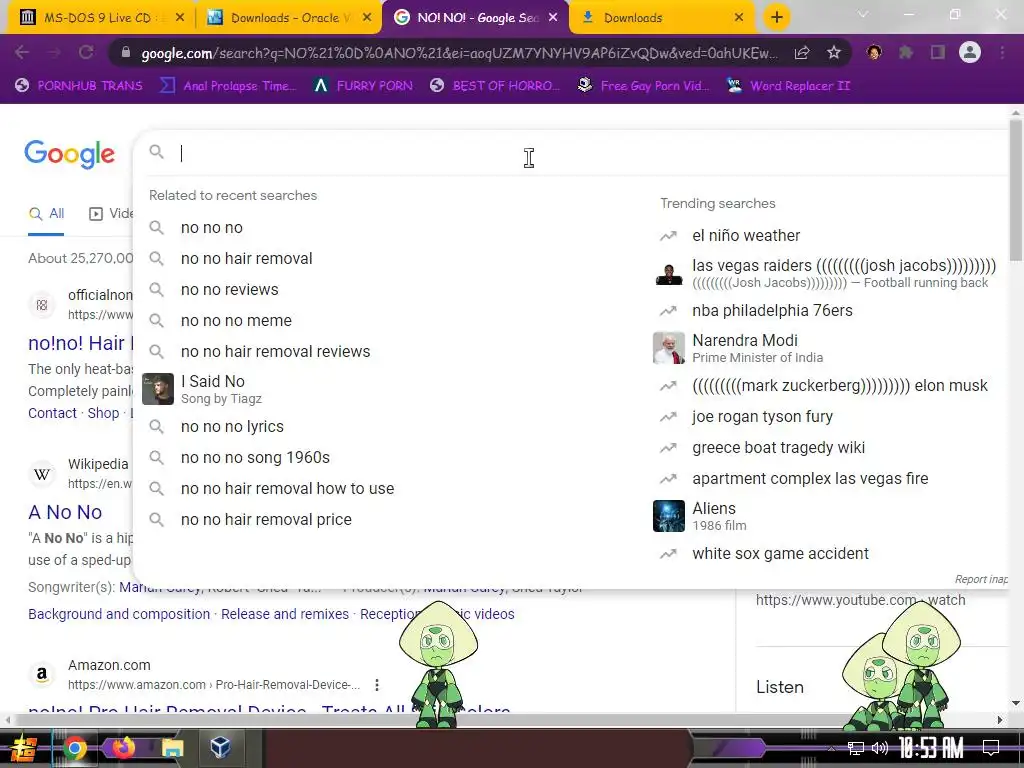The width and height of the screenshot is (1024, 768).
Task: Open the share page icon in address bar
Action: pos(802,52)
